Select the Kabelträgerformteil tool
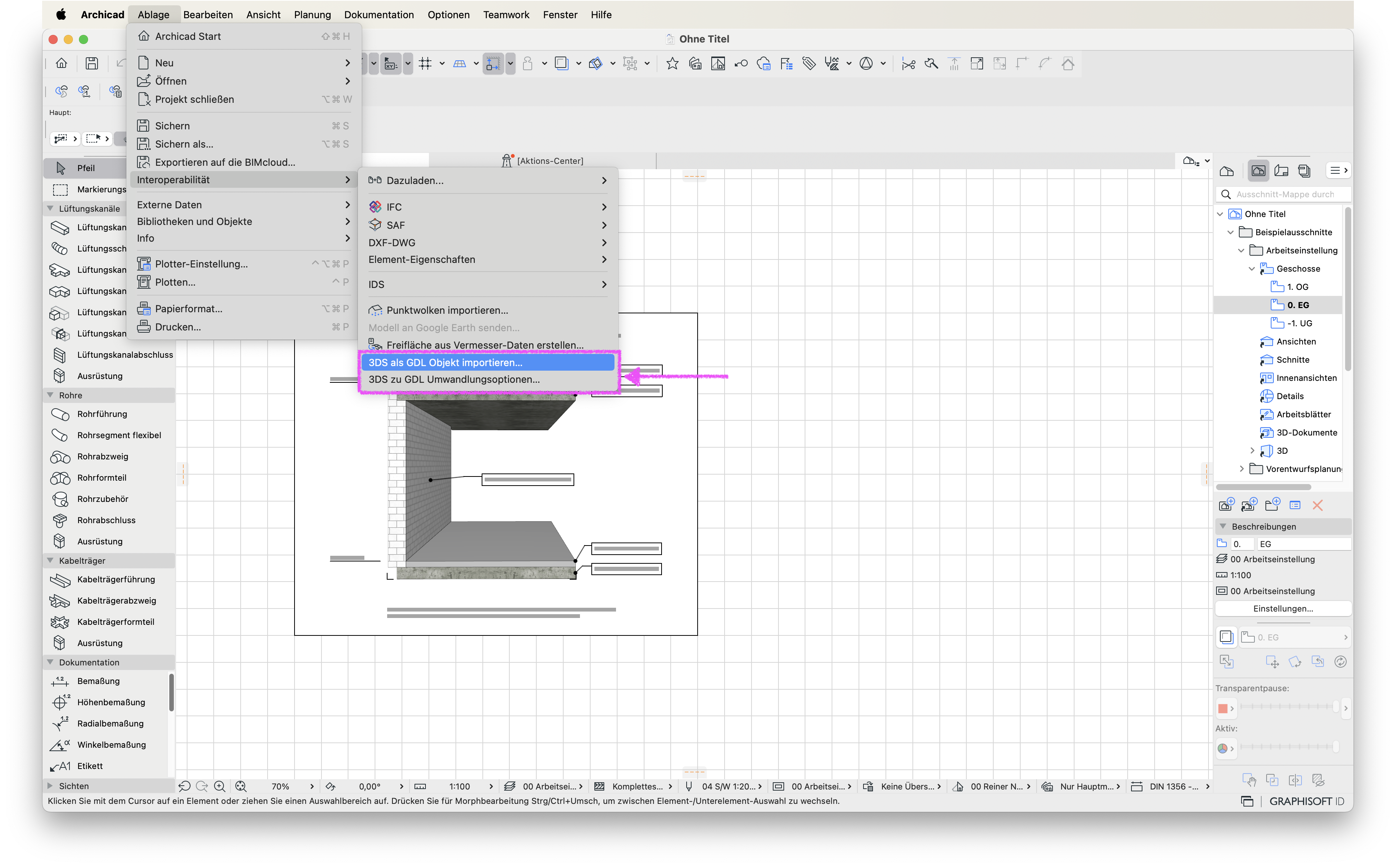The width and height of the screenshot is (1396, 868). click(110, 622)
